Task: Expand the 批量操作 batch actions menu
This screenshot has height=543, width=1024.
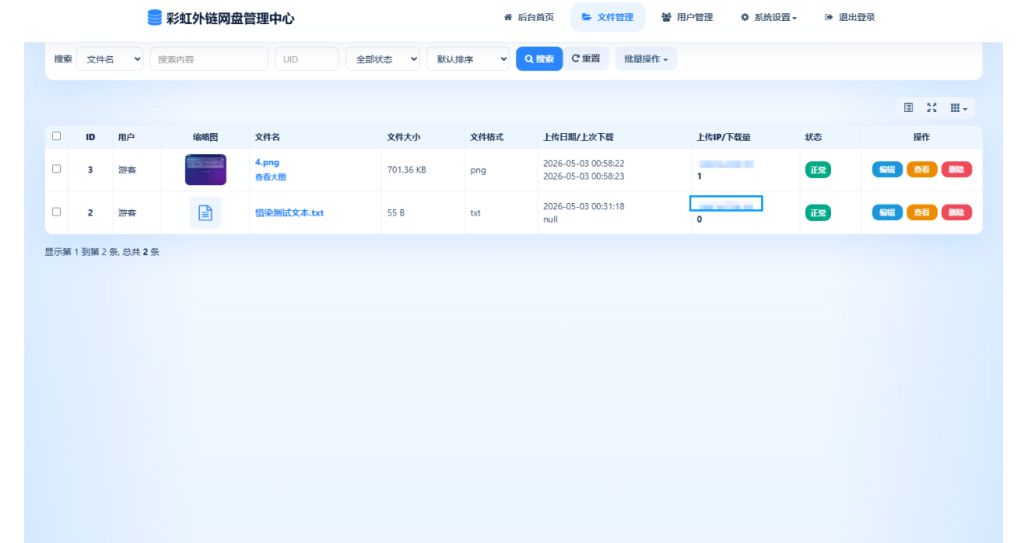Action: click(646, 59)
